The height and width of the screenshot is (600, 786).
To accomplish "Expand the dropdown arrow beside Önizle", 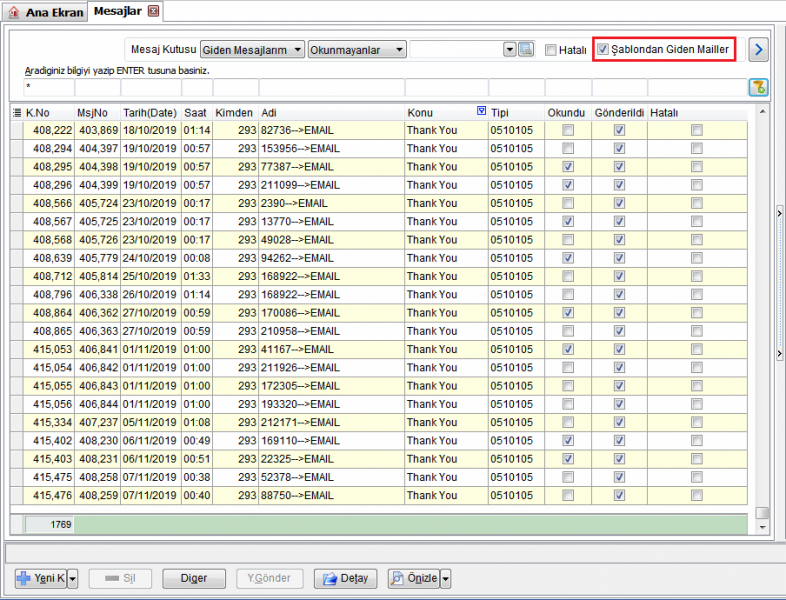I will click(x=445, y=578).
